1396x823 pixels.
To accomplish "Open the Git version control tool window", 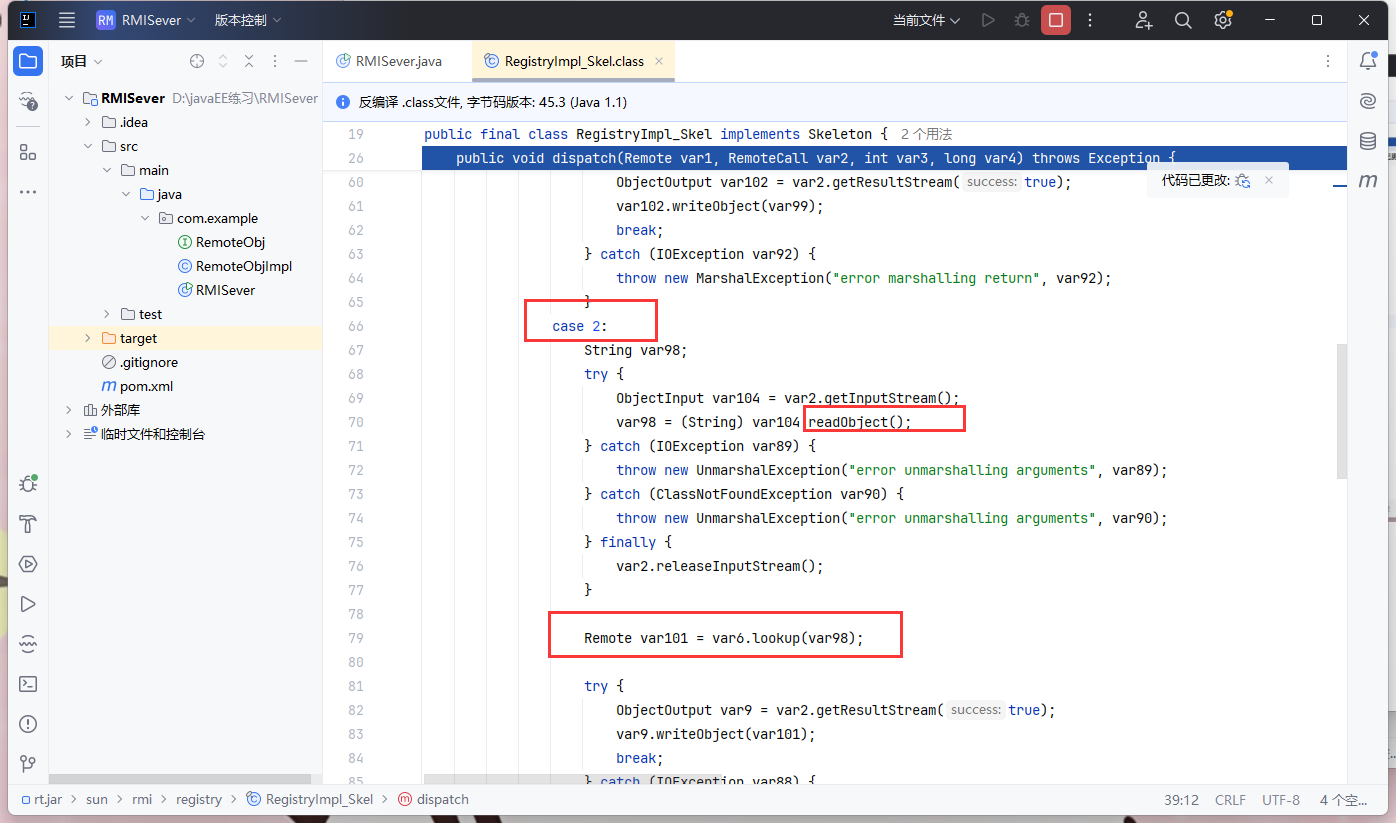I will tap(28, 764).
